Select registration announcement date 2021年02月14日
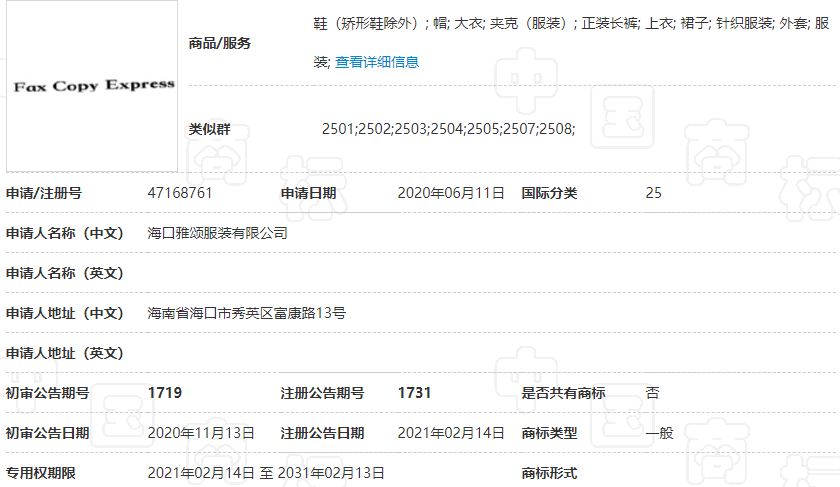840x487 pixels. (451, 433)
